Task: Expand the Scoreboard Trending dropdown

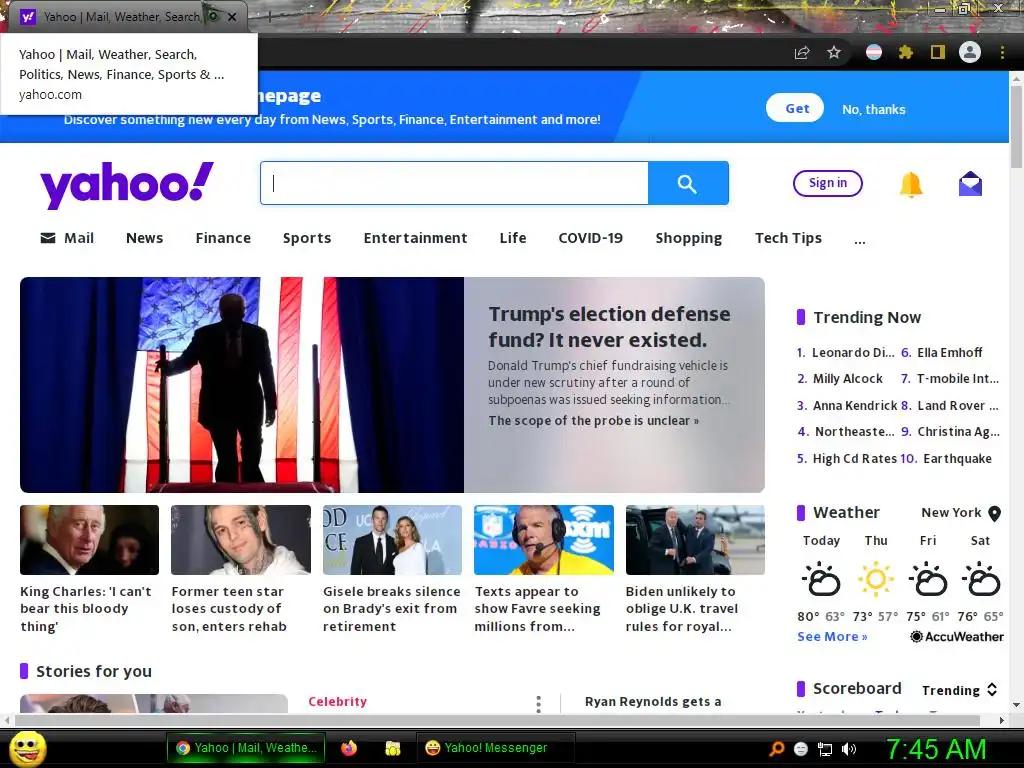Action: coord(959,690)
